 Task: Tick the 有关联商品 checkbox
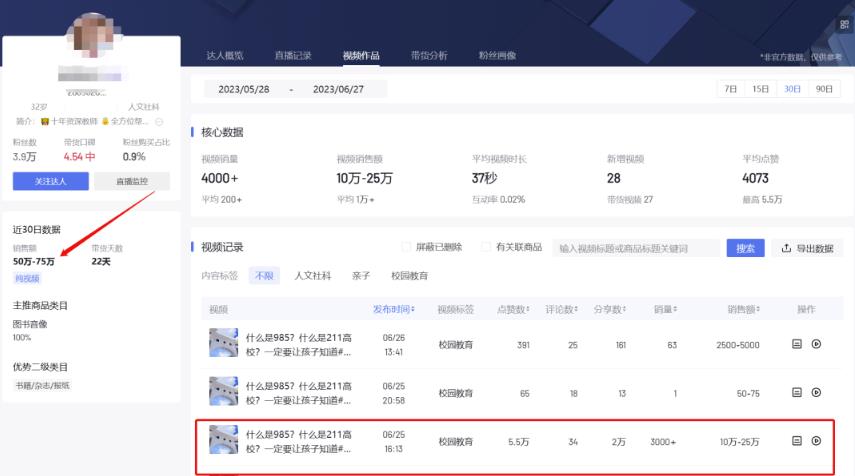point(486,247)
